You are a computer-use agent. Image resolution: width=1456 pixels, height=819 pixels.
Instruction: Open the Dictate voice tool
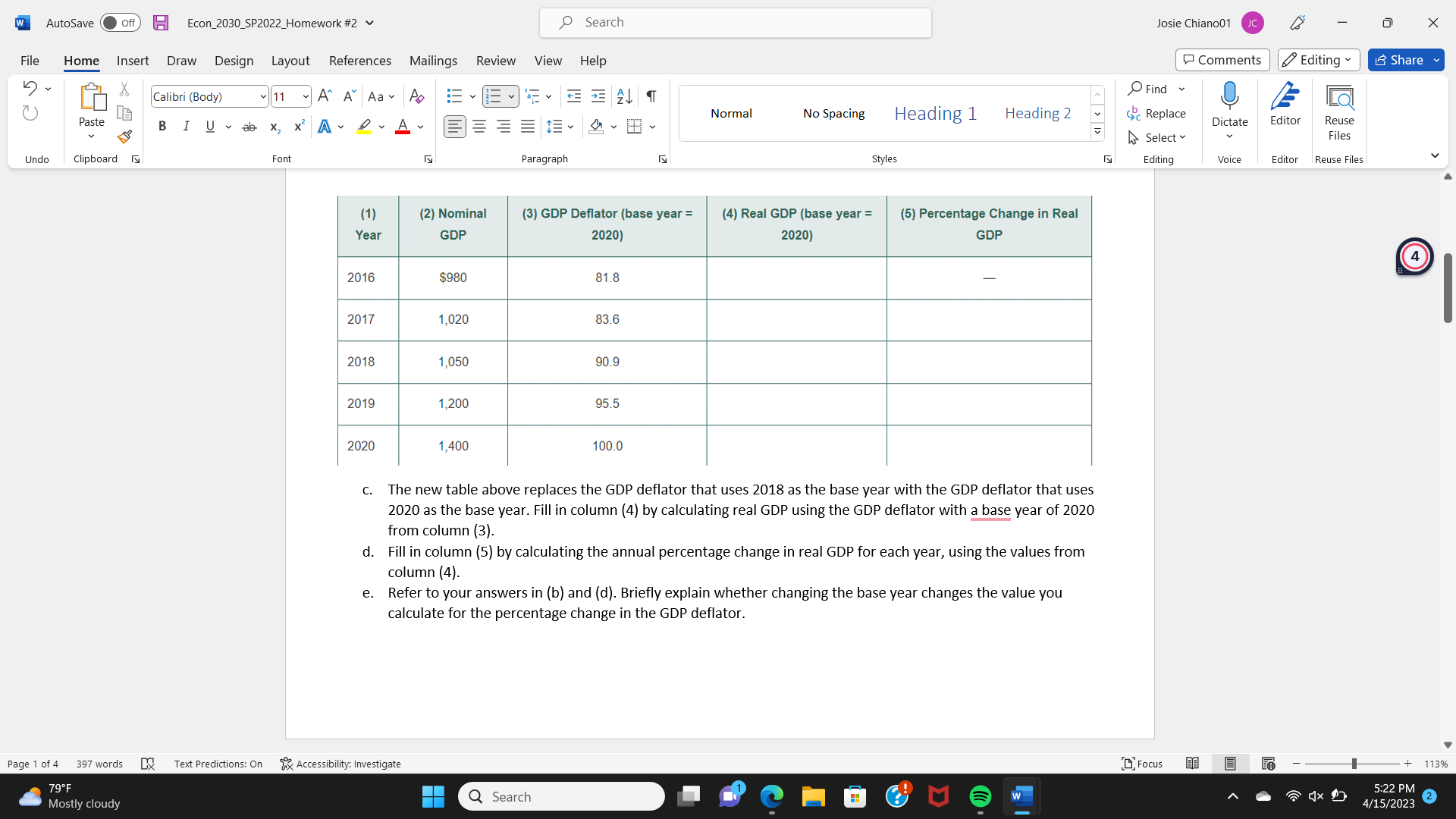click(1229, 106)
